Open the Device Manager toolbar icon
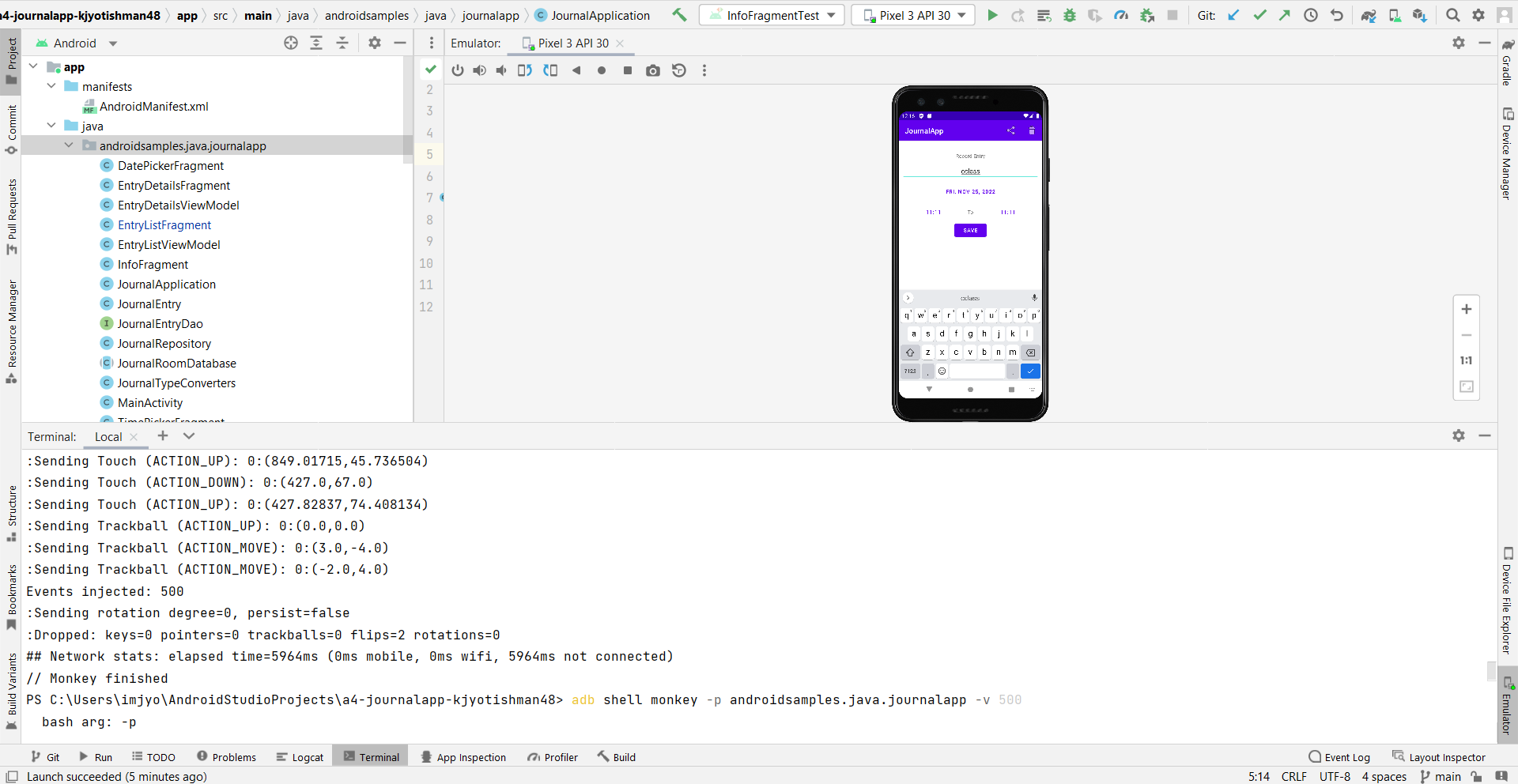This screenshot has height=784, width=1518. coord(1395,15)
